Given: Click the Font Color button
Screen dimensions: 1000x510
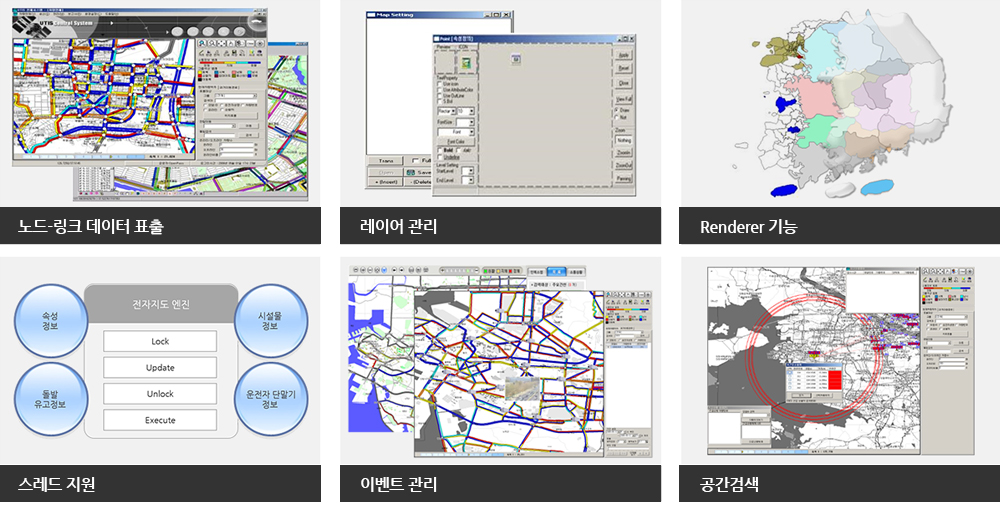Looking at the screenshot, I should click(x=456, y=142).
